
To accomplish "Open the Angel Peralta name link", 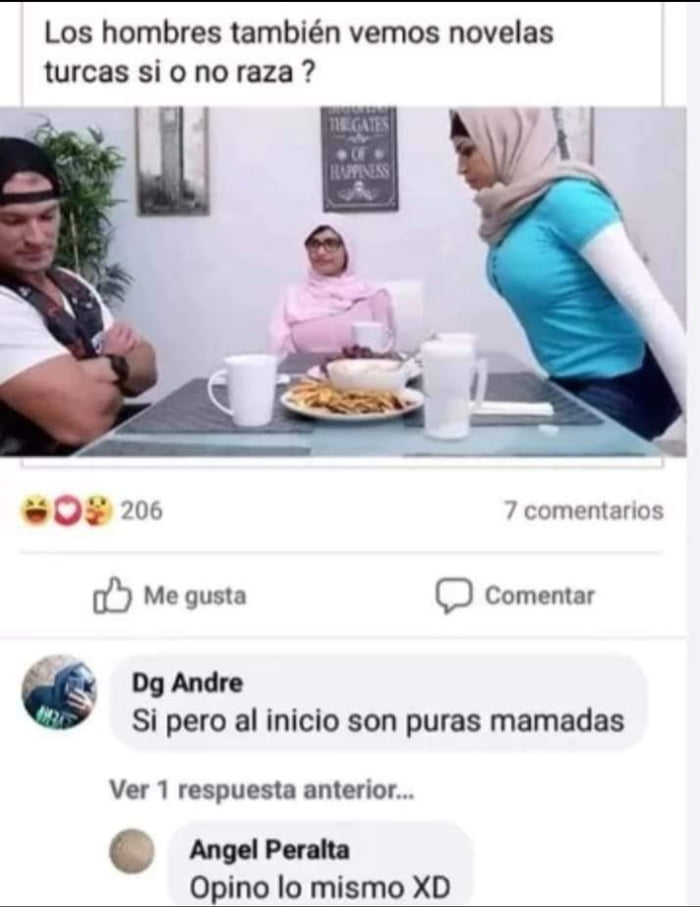I will point(270,850).
